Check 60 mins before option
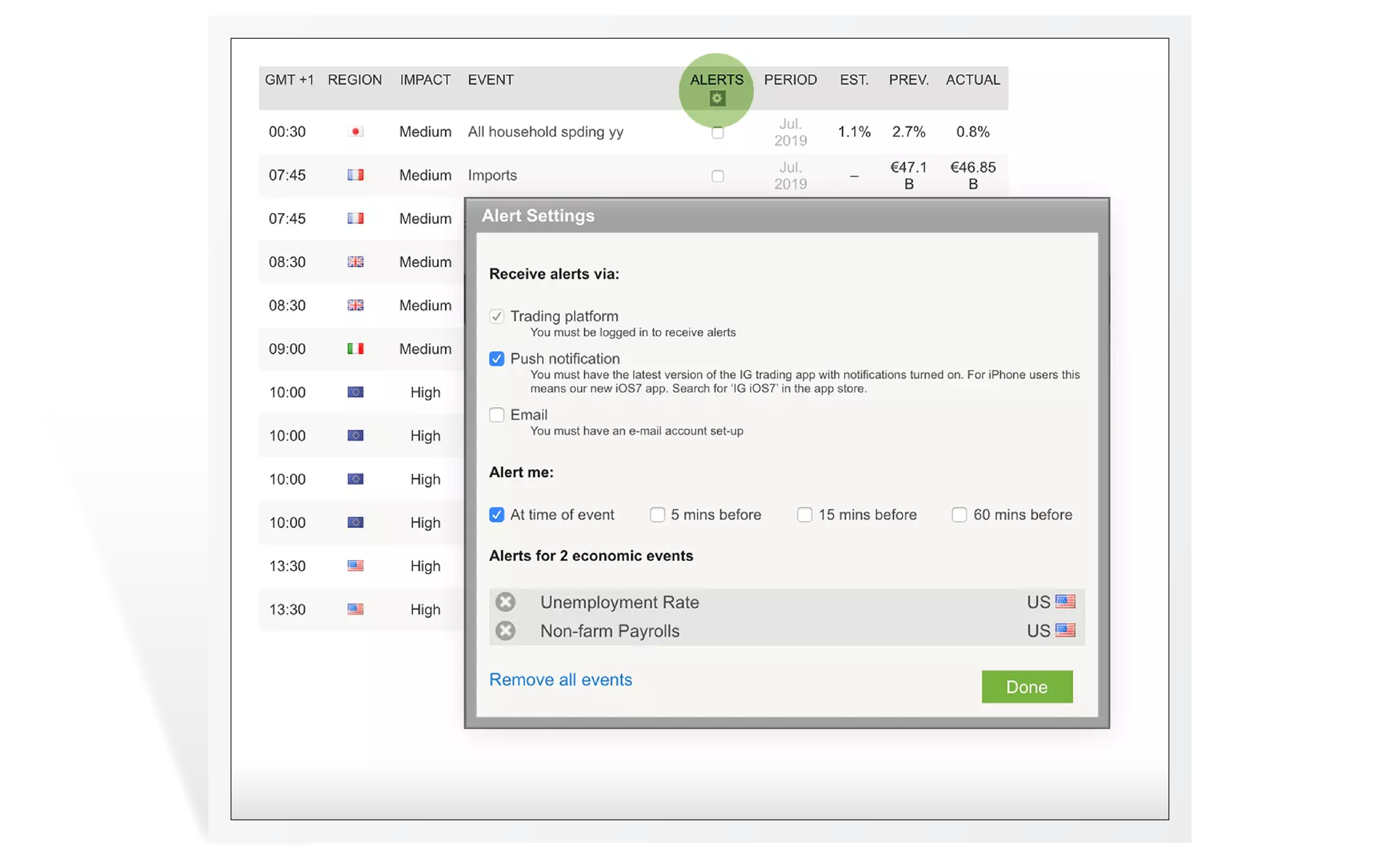1400x863 pixels. pos(959,515)
